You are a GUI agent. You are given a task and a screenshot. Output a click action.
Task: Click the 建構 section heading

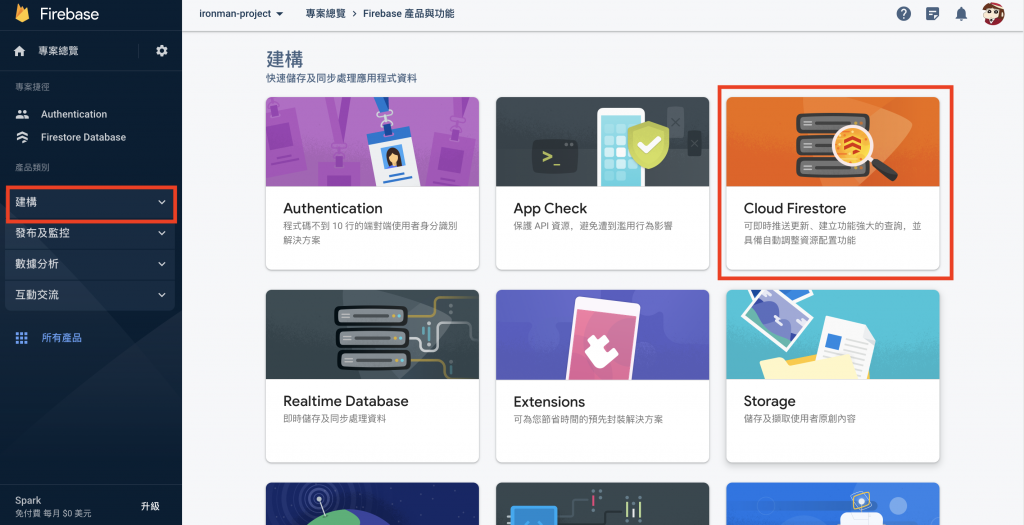click(285, 59)
